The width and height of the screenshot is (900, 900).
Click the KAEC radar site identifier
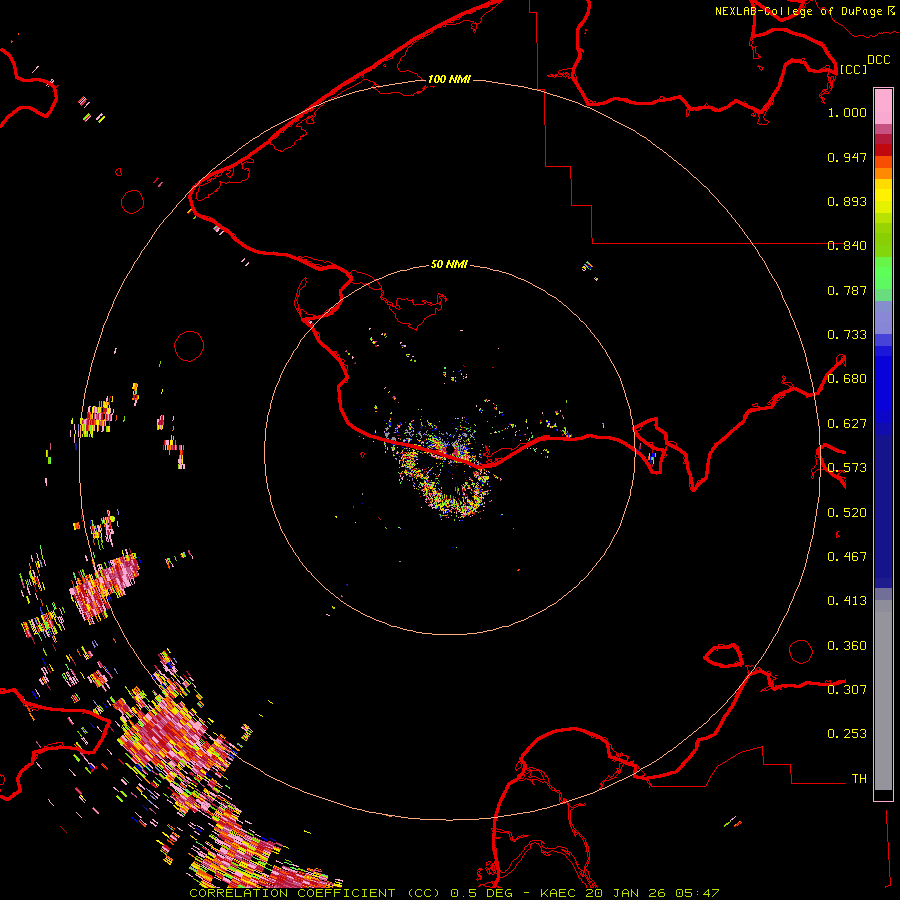(559, 893)
